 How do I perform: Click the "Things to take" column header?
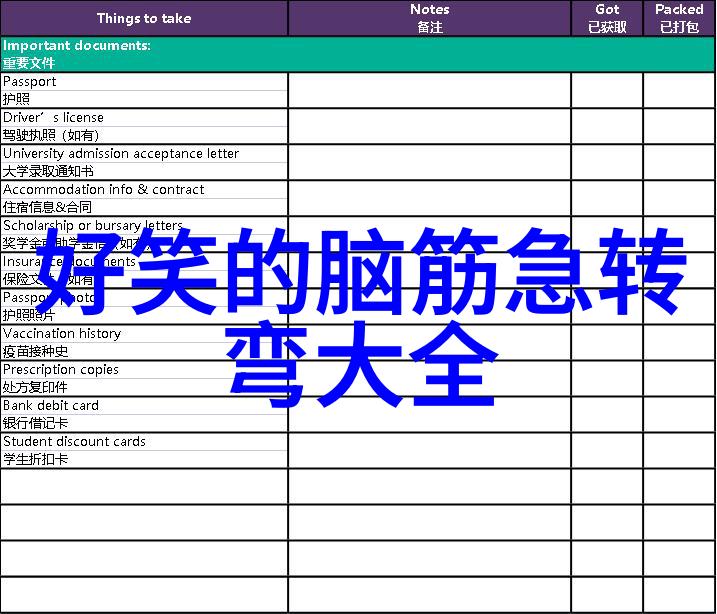tap(144, 18)
